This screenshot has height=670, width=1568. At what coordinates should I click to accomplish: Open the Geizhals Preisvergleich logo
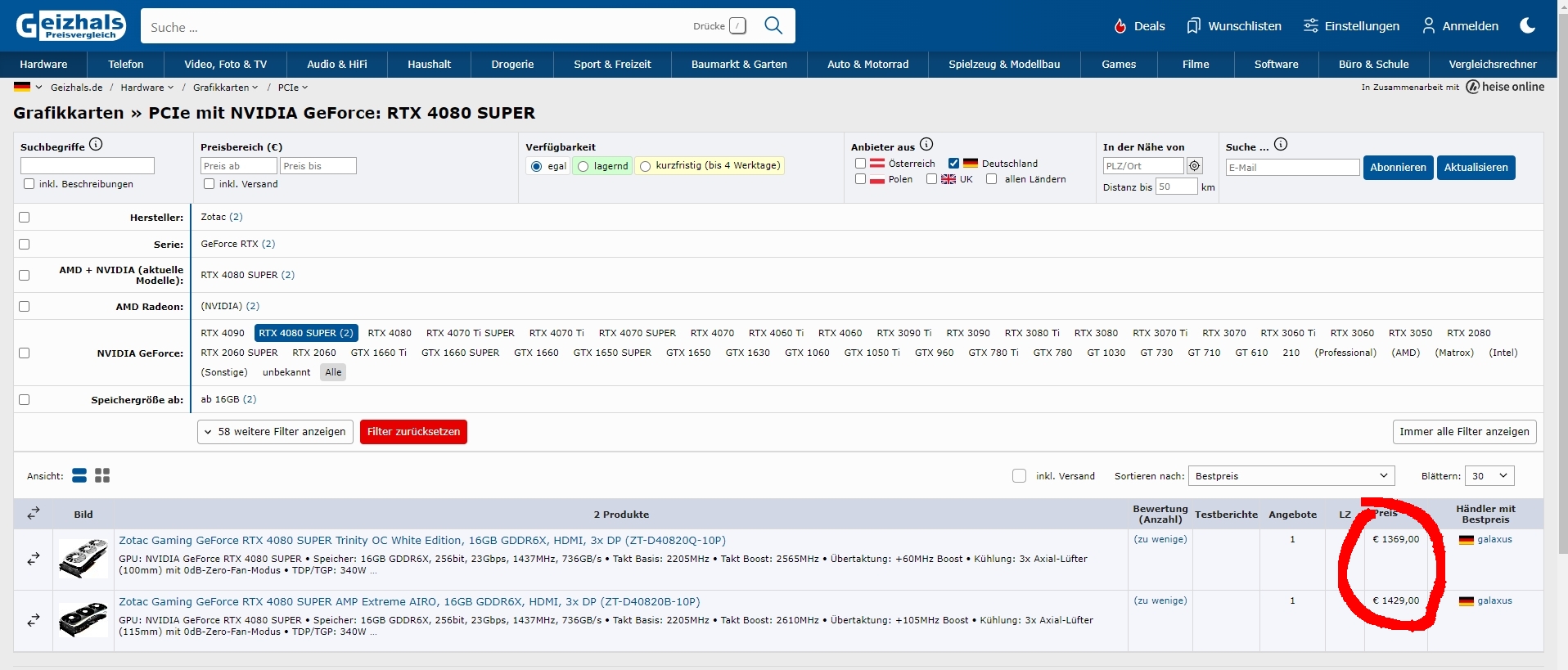[71, 25]
